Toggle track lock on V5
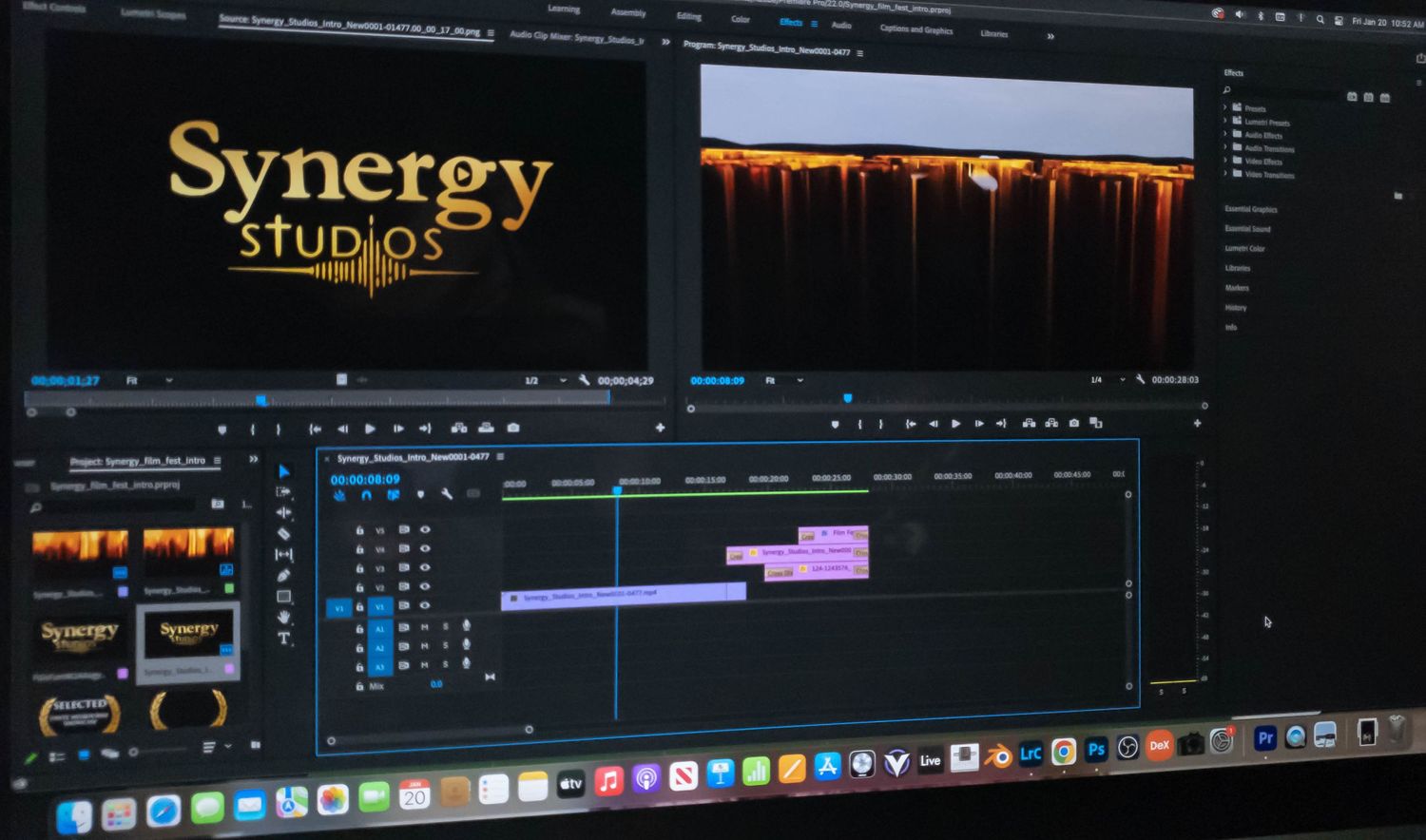The height and width of the screenshot is (840, 1426). coord(359,530)
